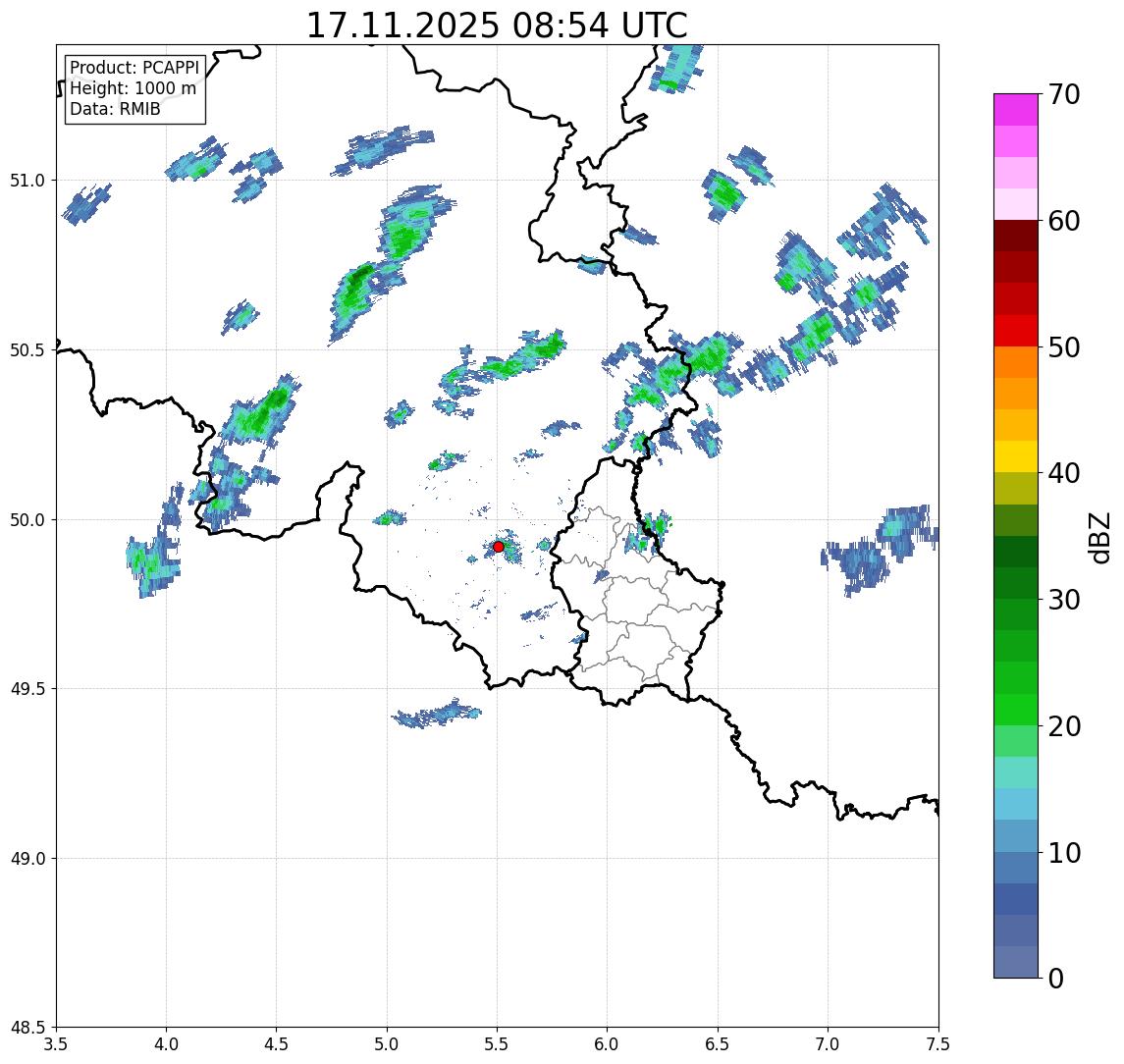Click the longitude axis label 5.0
The image size is (1124, 1064).
(387, 1044)
